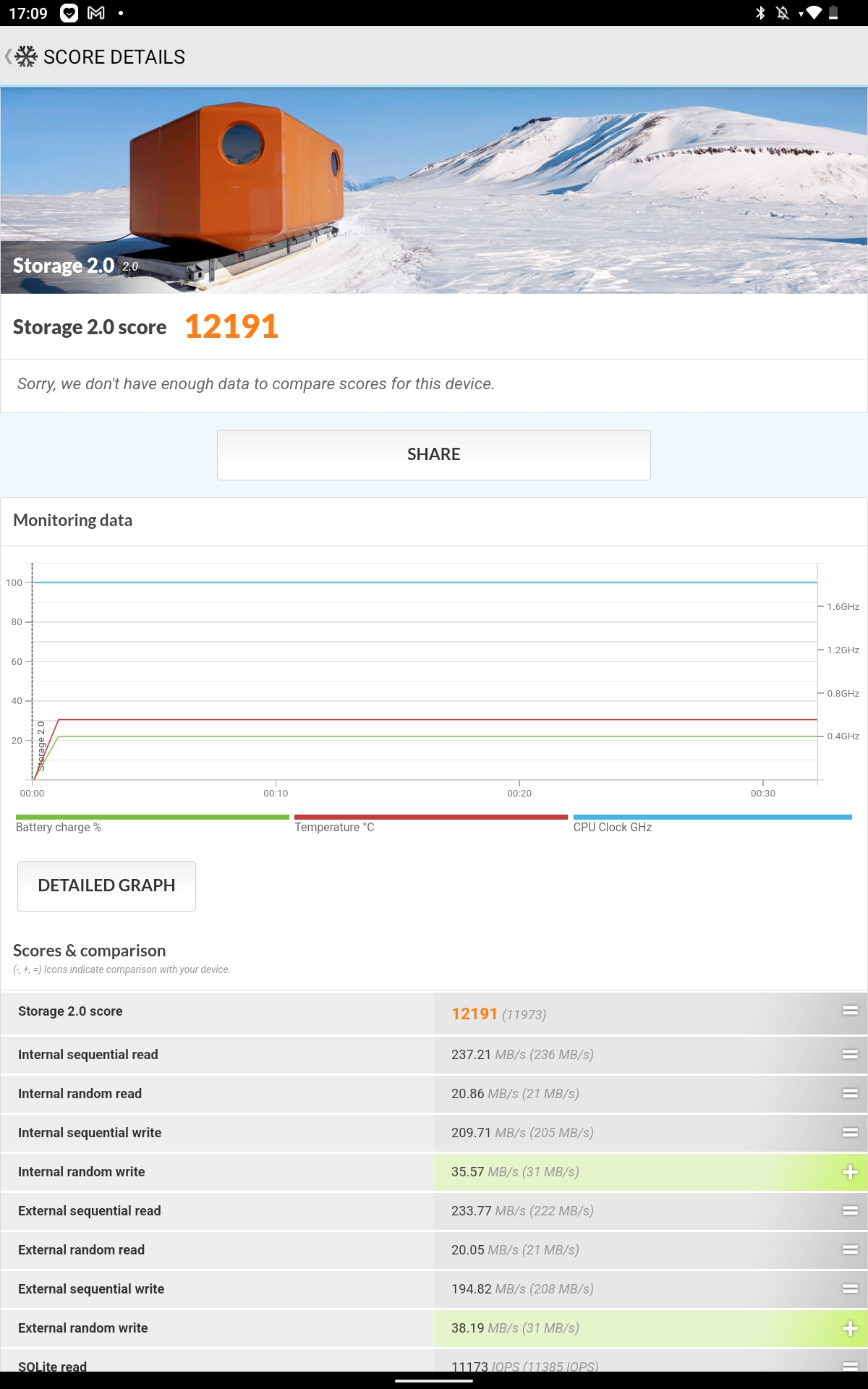Tap the Bluetooth icon in status bar

point(760,13)
